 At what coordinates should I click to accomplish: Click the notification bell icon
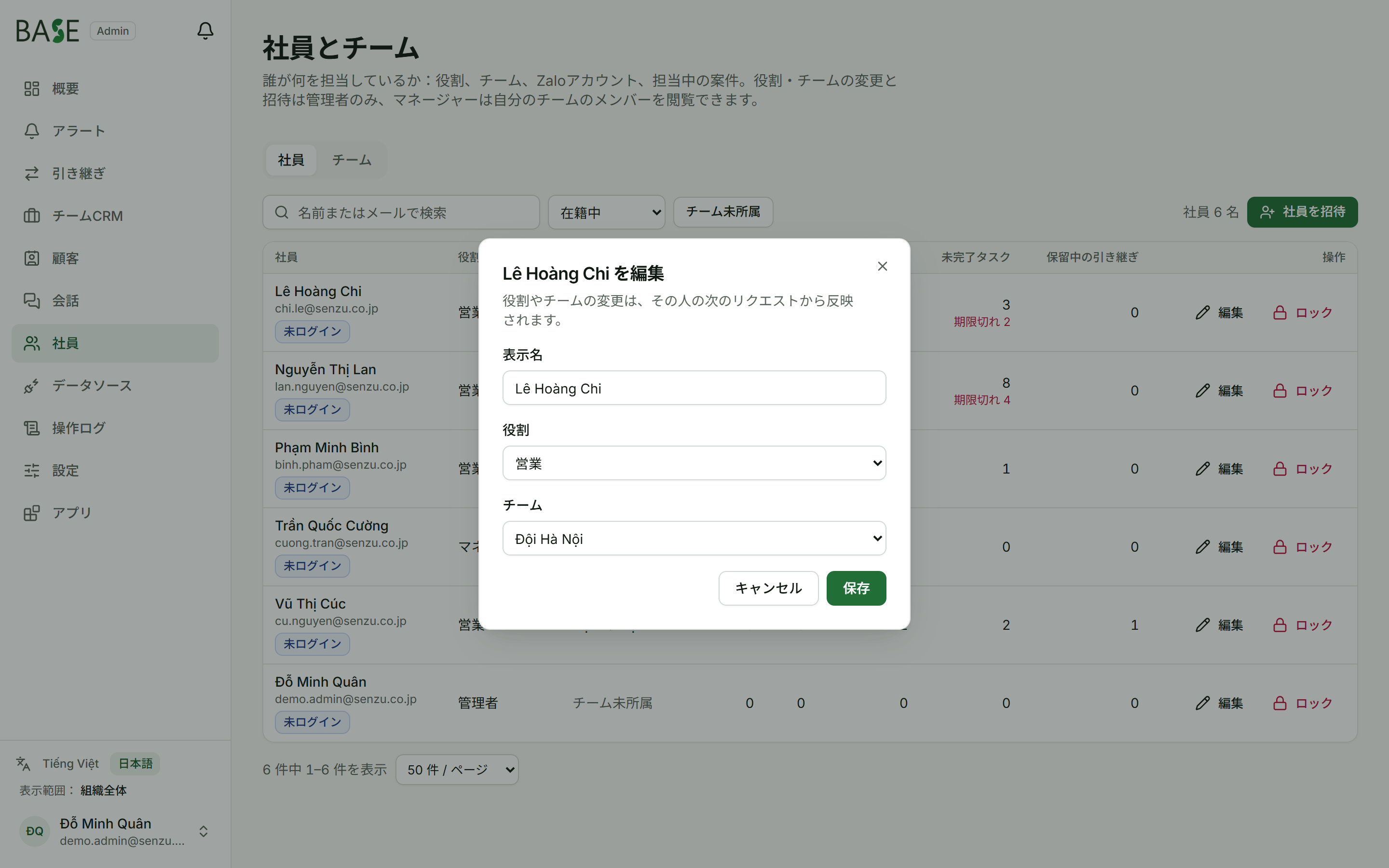[205, 30]
